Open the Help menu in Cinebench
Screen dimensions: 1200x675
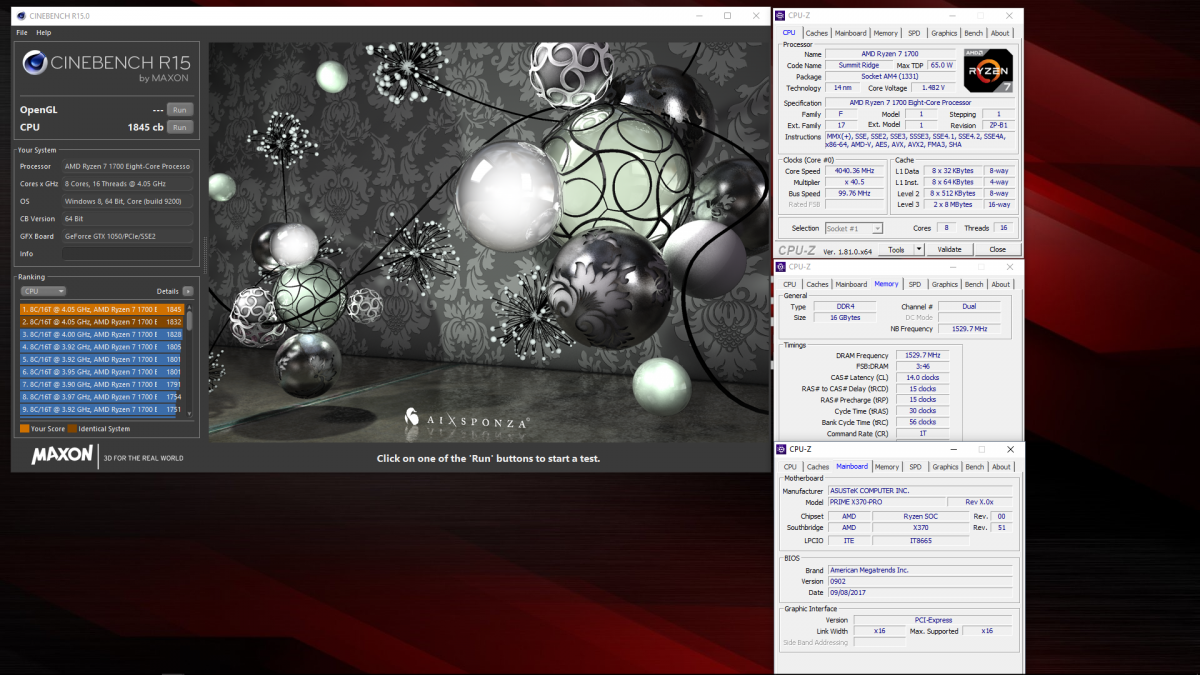(x=44, y=33)
